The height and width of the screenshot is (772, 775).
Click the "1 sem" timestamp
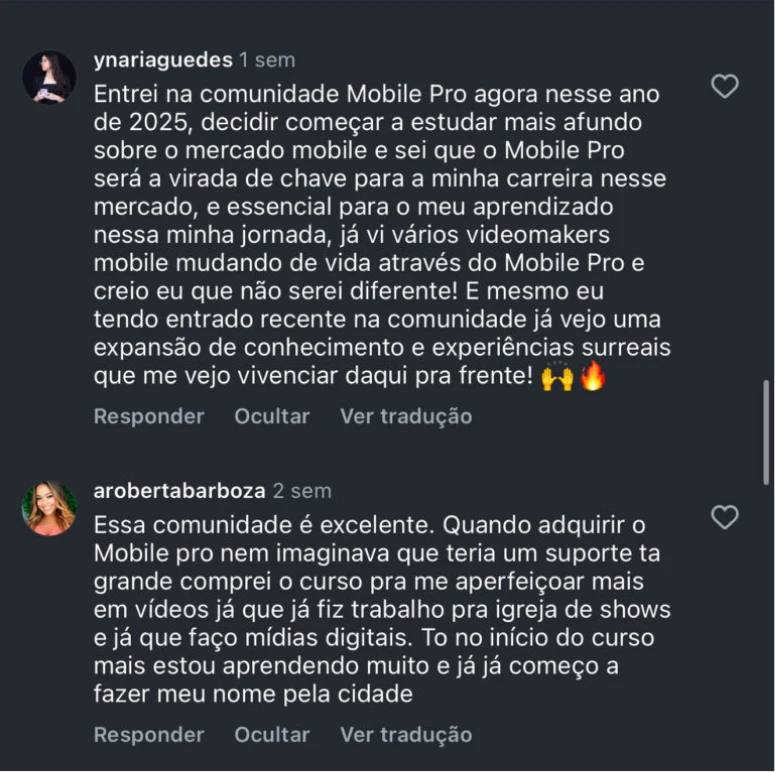[267, 60]
